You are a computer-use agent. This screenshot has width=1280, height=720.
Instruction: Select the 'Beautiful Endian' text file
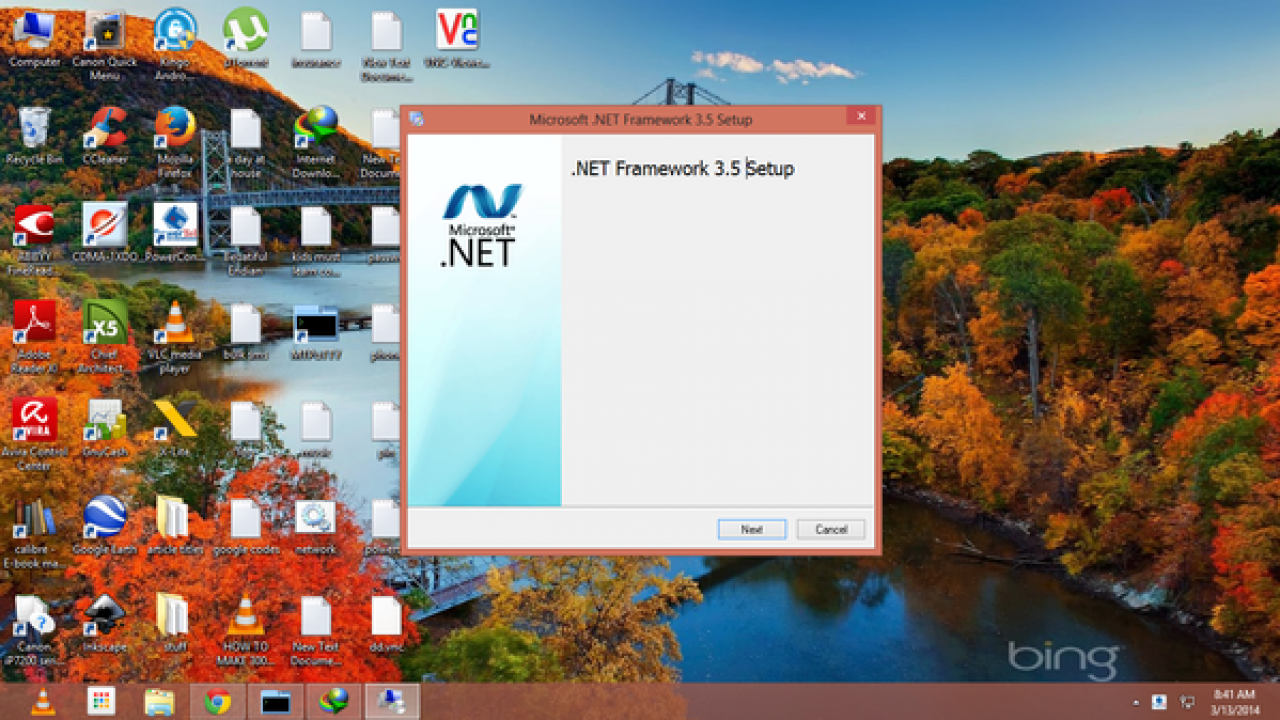[x=246, y=240]
